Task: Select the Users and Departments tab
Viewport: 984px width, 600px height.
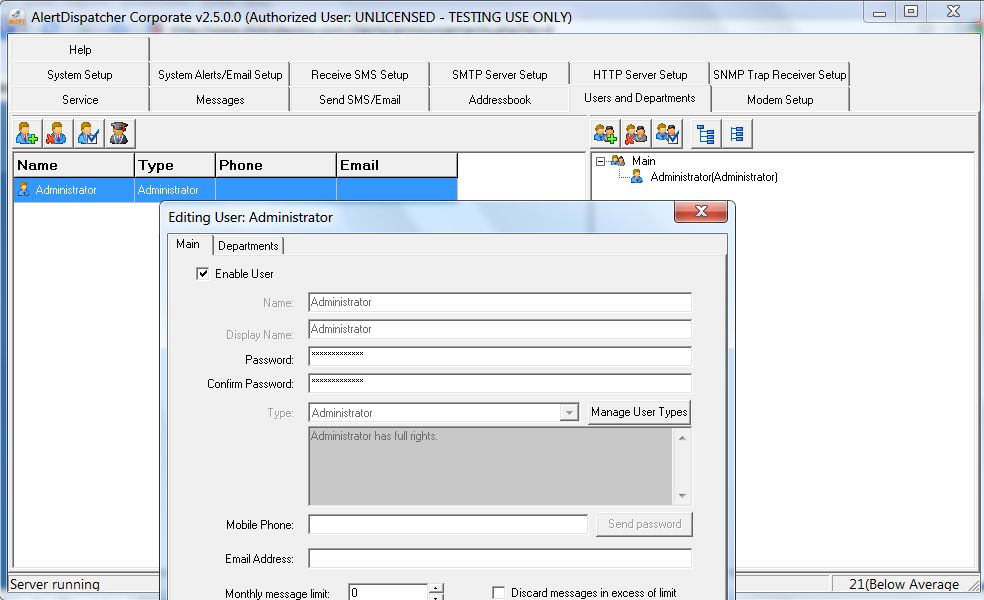Action: 639,99
